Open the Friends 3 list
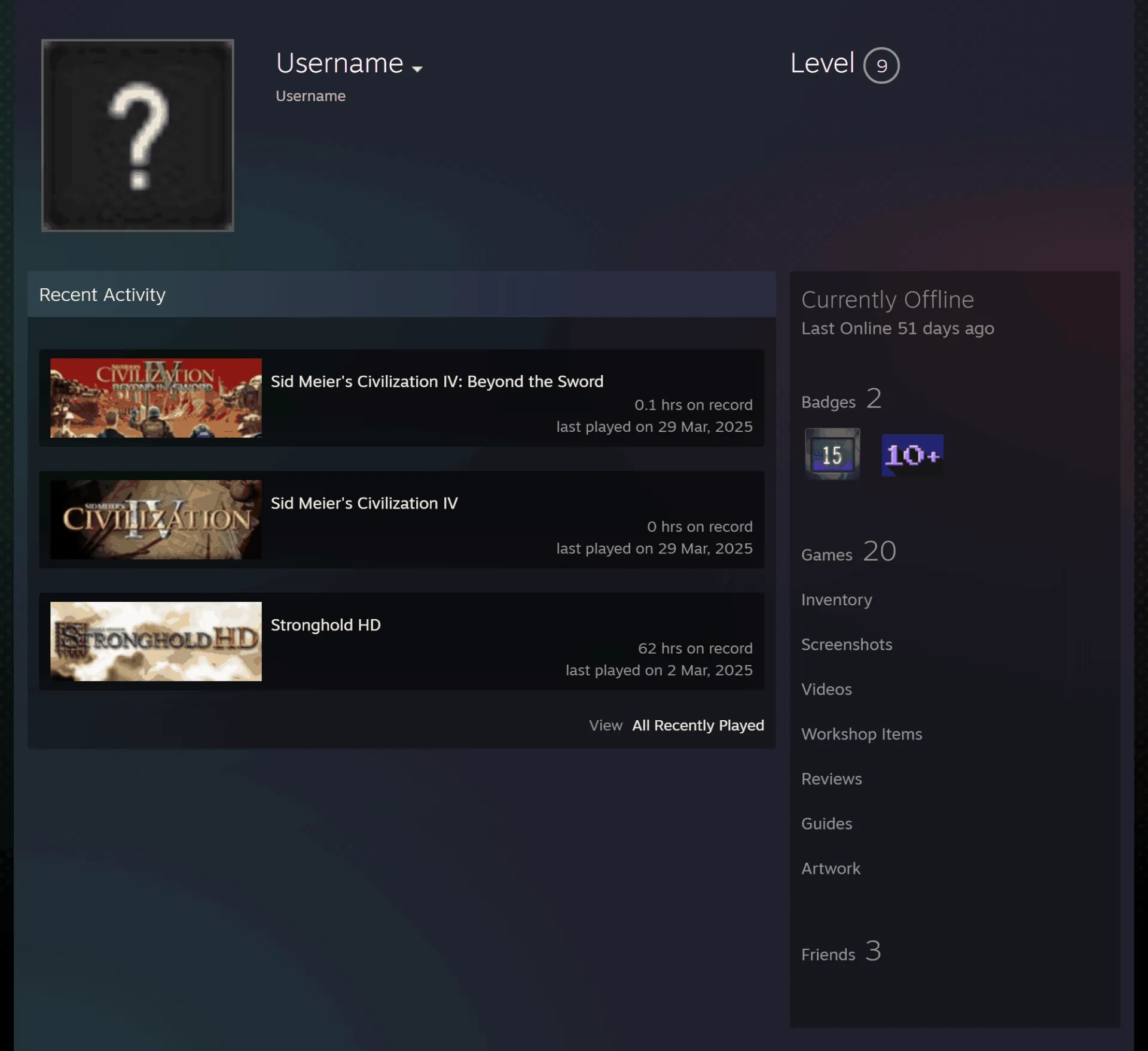 (841, 951)
